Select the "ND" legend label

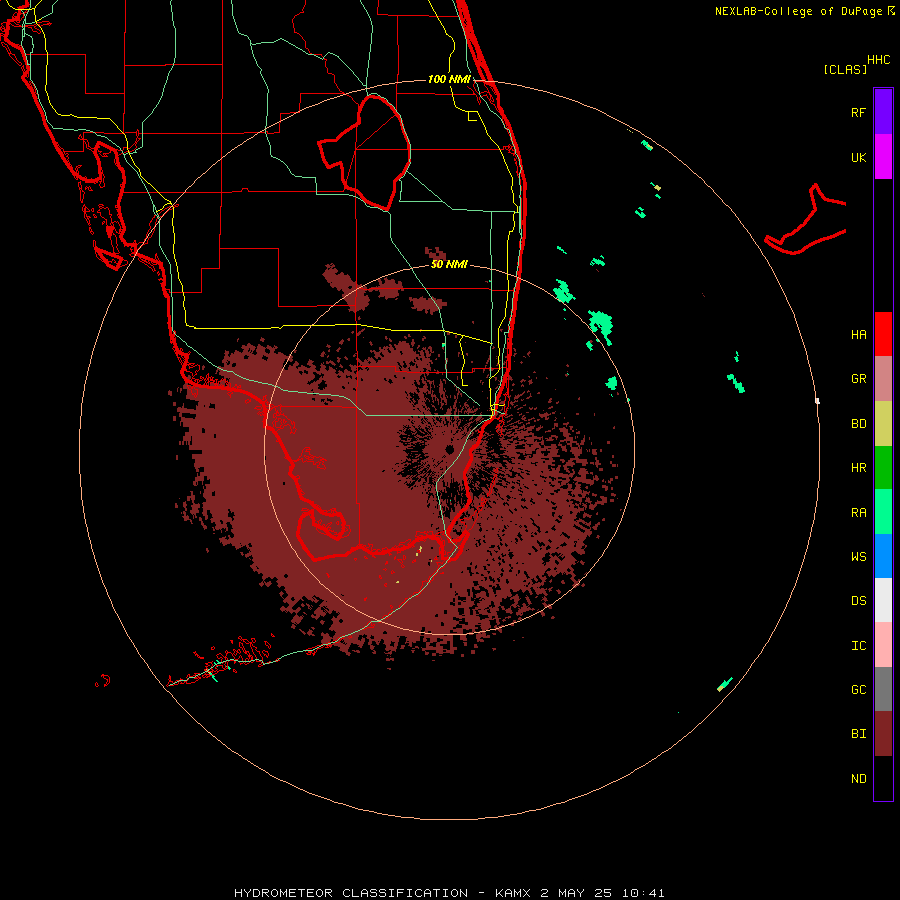point(858,779)
